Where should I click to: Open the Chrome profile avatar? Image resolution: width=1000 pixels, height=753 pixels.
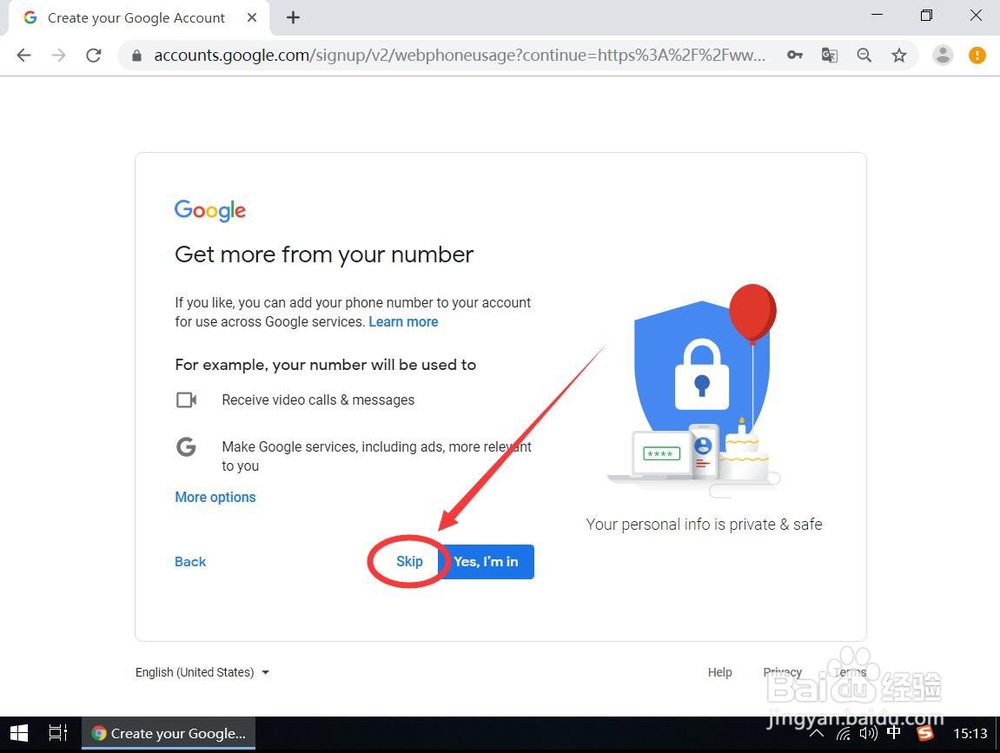(943, 55)
